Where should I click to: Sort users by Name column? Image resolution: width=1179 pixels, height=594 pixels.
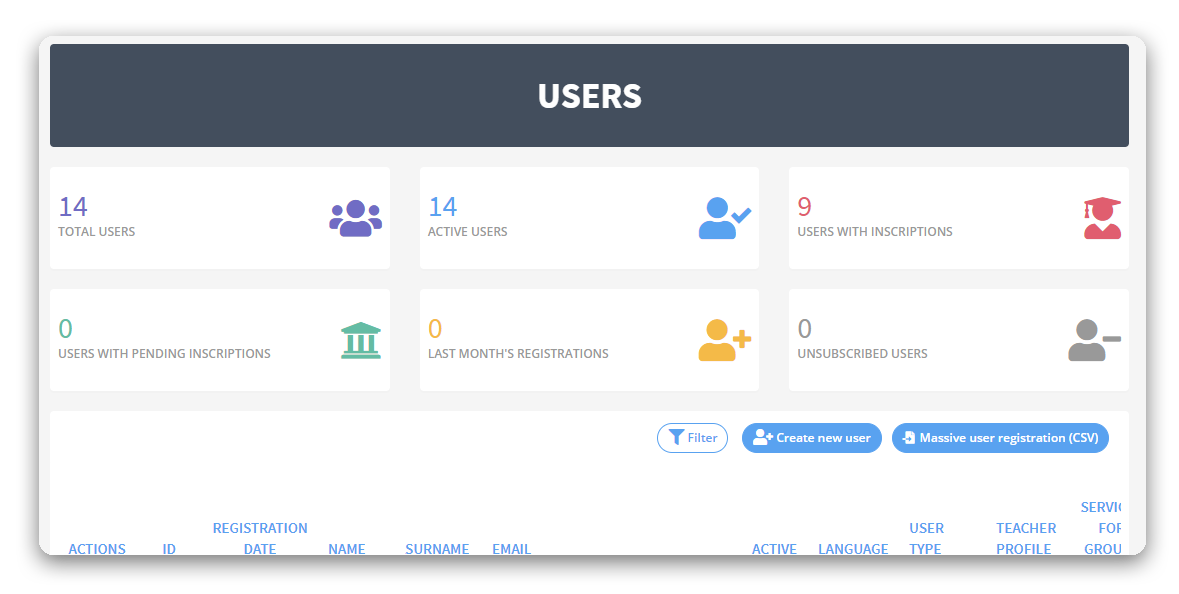tap(347, 548)
